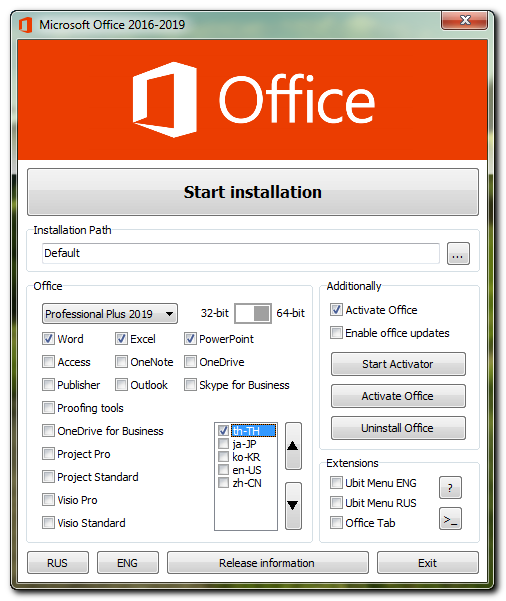The image size is (506, 601).
Task: Click the Office logo in title bar
Action: pyautogui.click(x=26, y=25)
